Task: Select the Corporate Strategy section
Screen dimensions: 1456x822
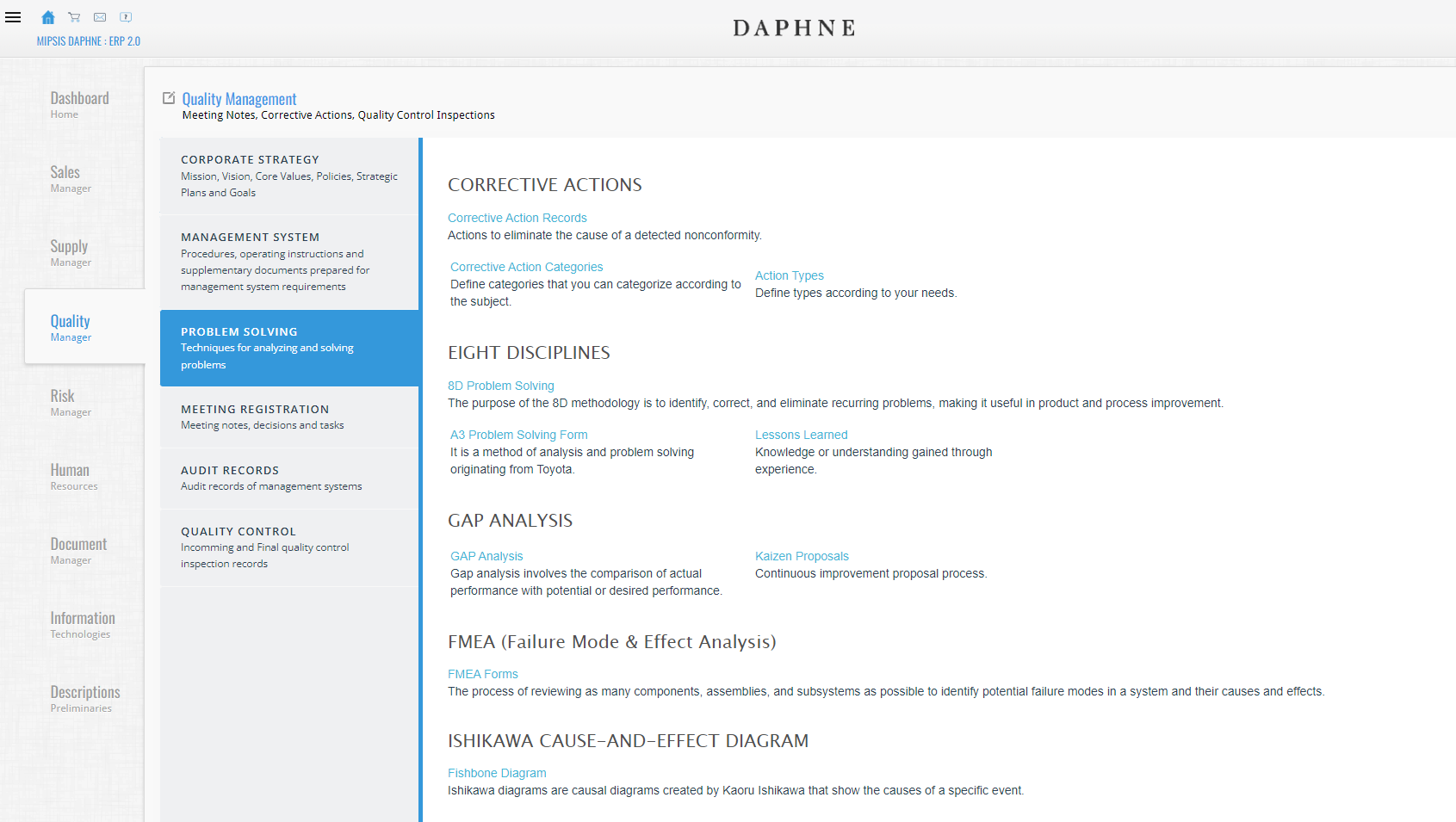Action: (289, 176)
